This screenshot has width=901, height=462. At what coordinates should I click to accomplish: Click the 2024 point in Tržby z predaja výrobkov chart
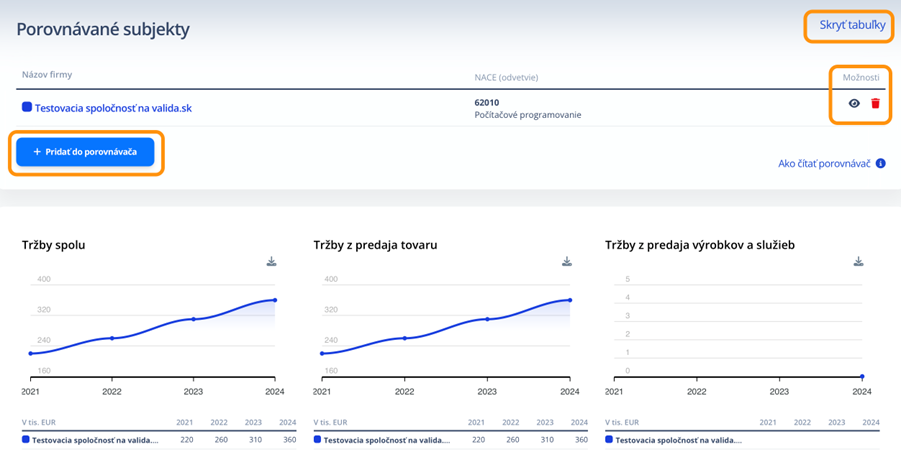click(862, 377)
